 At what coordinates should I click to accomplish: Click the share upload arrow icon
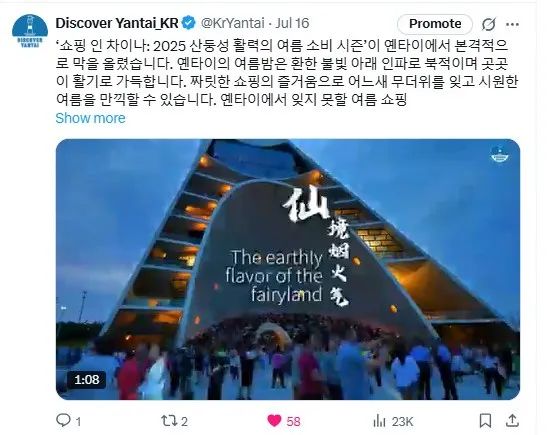pyautogui.click(x=512, y=420)
